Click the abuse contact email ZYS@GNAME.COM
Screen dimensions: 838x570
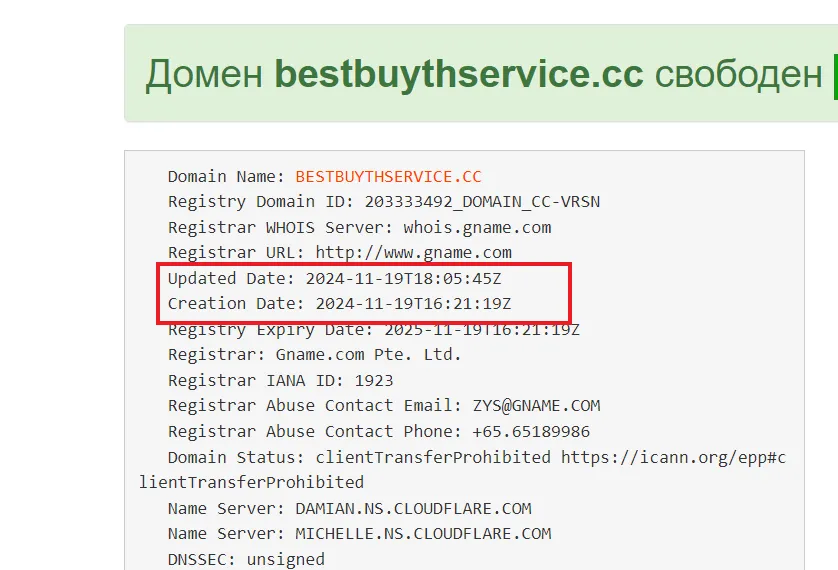pyautogui.click(x=537, y=406)
